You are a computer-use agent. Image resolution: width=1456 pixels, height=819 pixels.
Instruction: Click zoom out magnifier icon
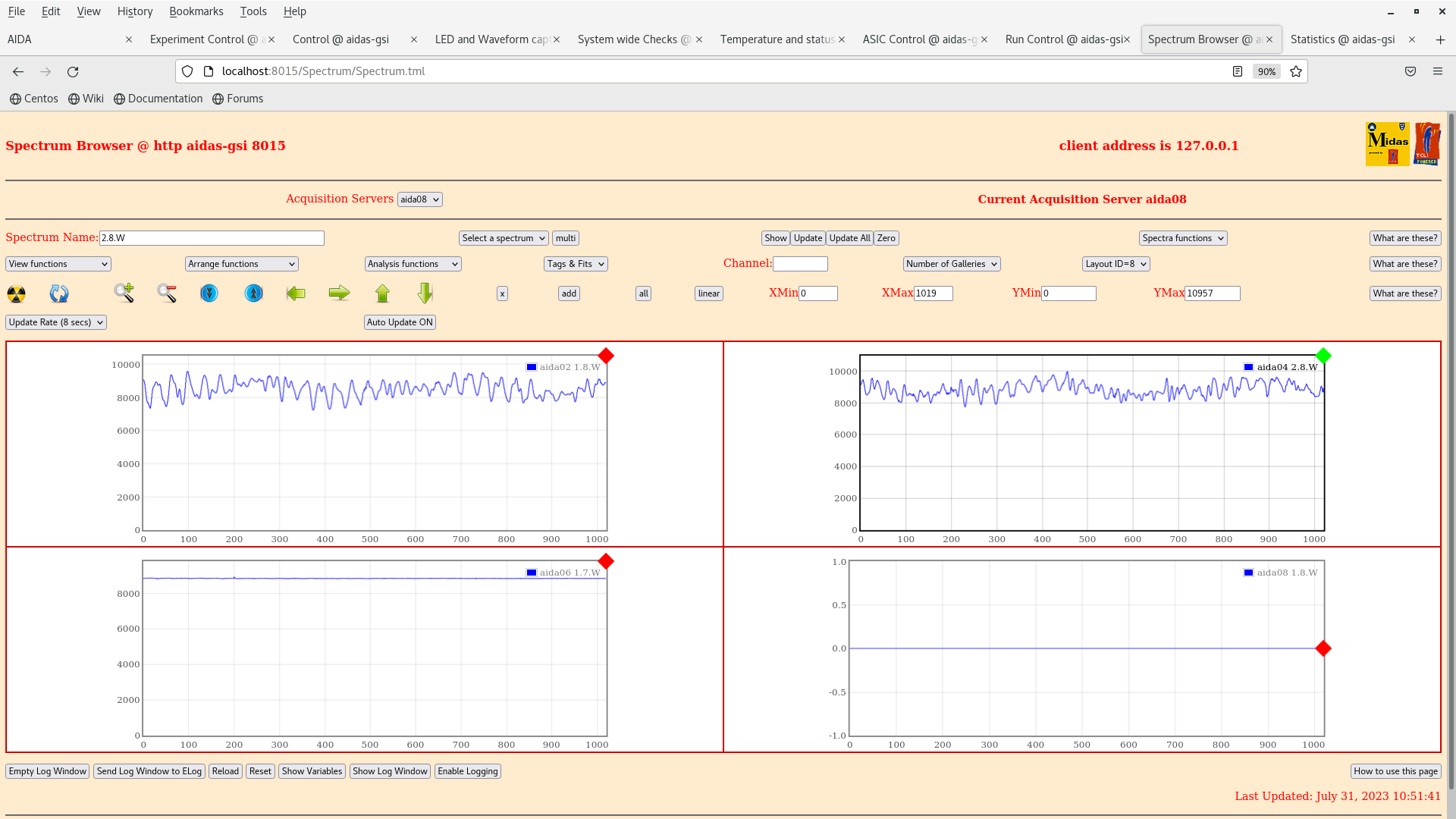(x=167, y=293)
